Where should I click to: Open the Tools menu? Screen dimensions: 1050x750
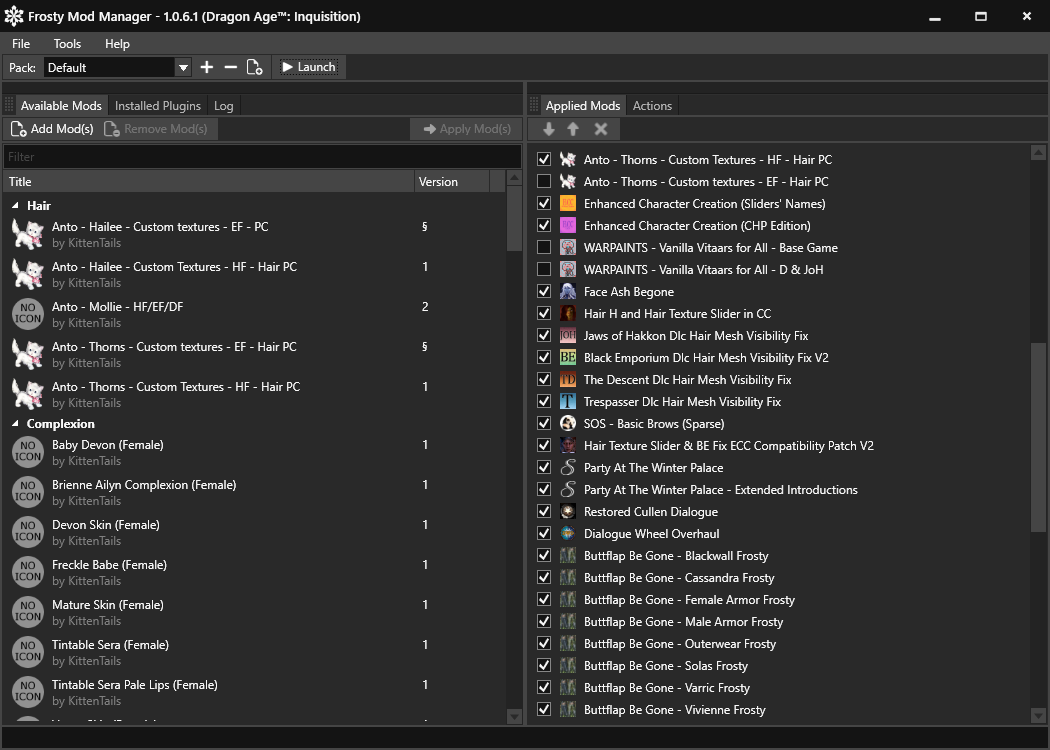[x=67, y=44]
